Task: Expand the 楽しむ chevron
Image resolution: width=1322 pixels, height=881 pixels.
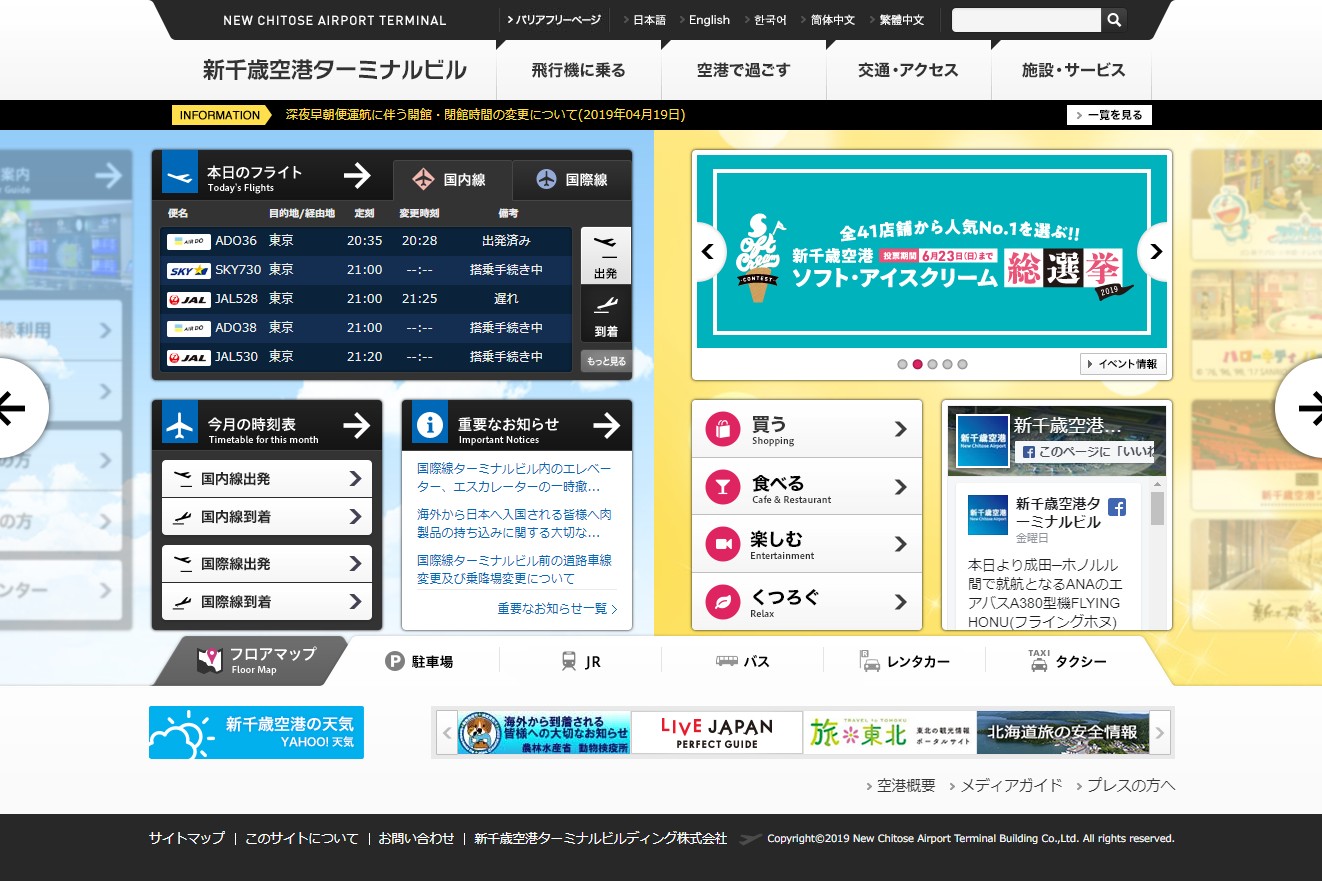Action: [x=901, y=544]
